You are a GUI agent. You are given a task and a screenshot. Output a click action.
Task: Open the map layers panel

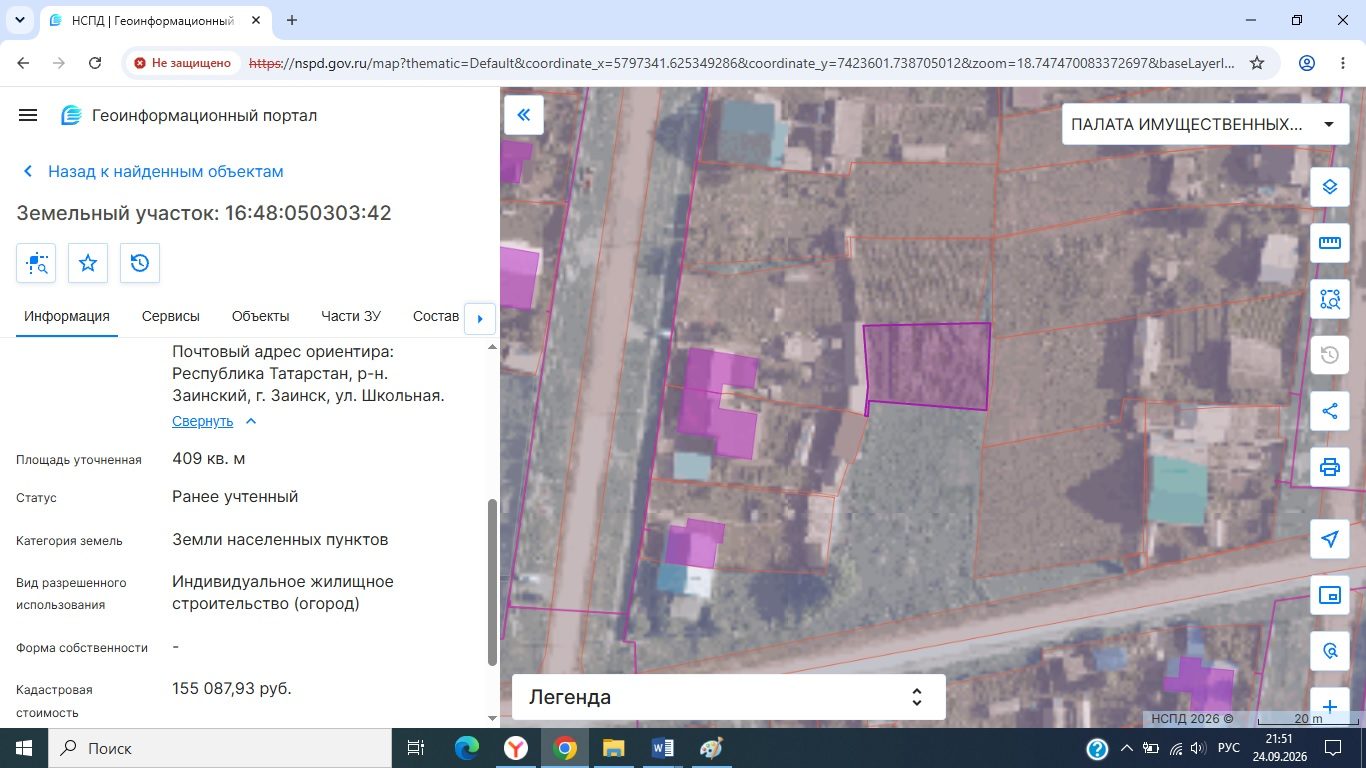[x=1330, y=187]
